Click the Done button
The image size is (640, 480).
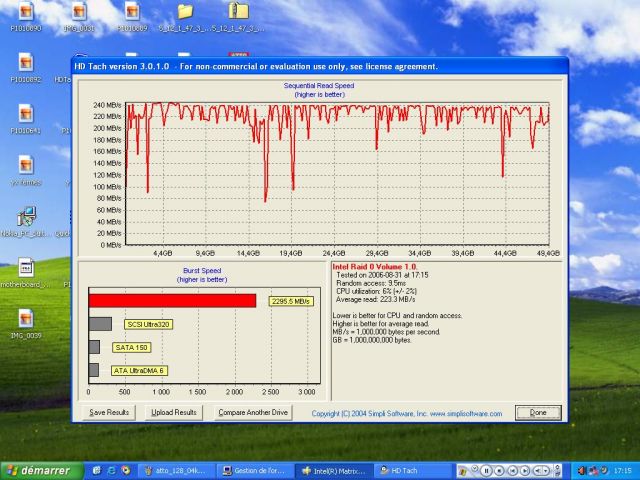tap(538, 413)
